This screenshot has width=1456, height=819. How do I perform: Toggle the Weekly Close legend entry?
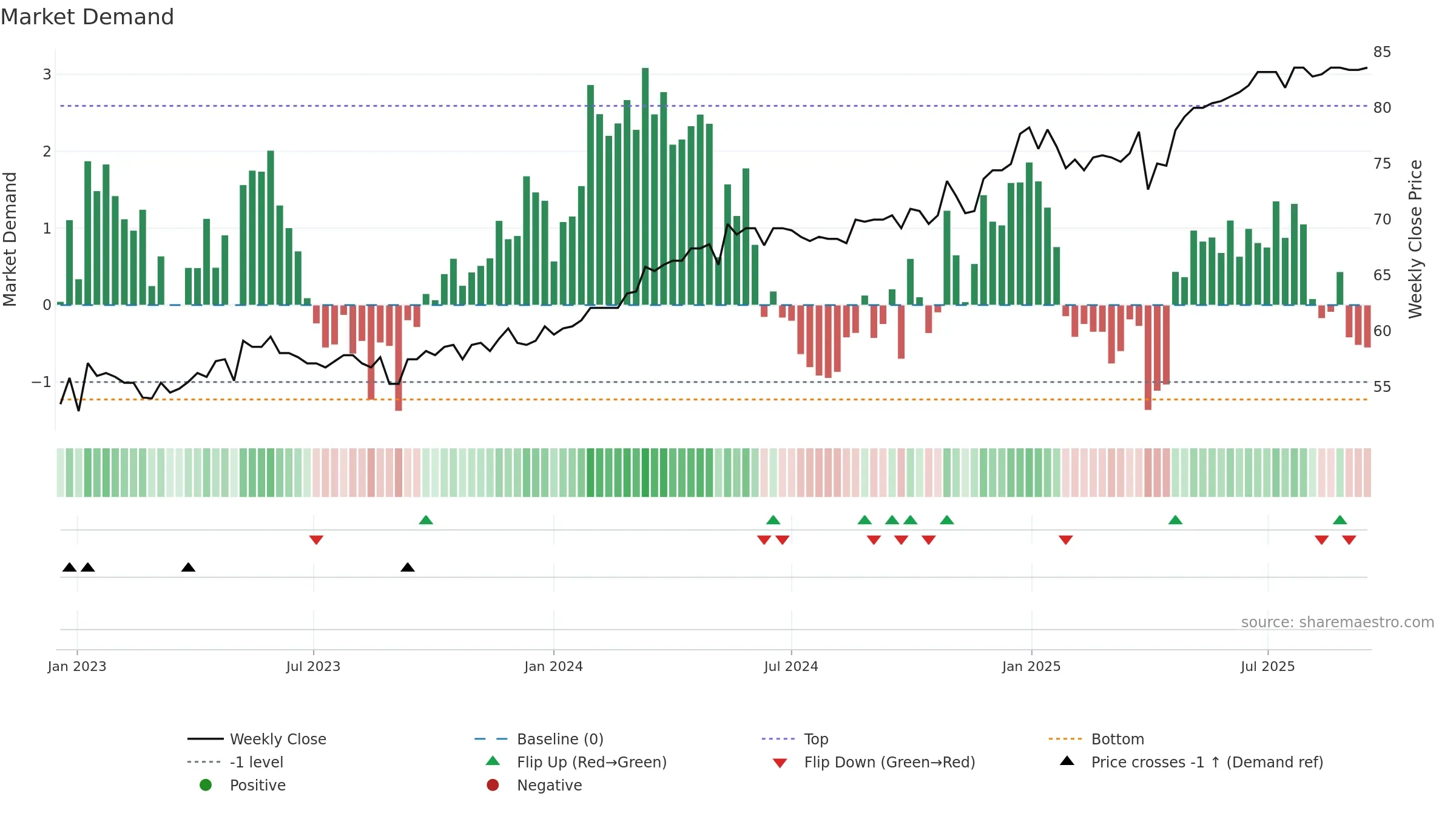point(257,739)
